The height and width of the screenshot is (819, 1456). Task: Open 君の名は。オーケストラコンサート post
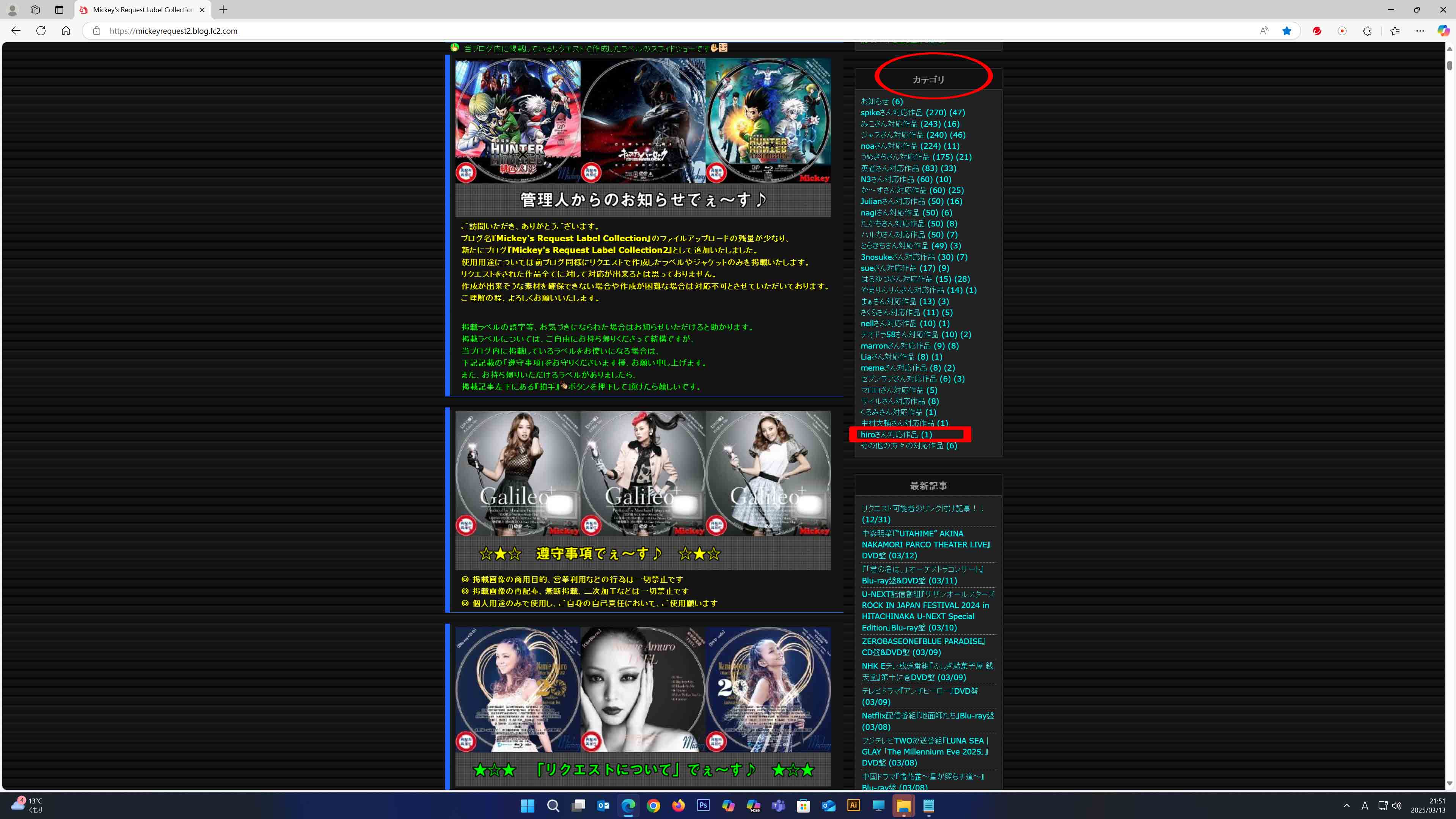click(x=923, y=575)
